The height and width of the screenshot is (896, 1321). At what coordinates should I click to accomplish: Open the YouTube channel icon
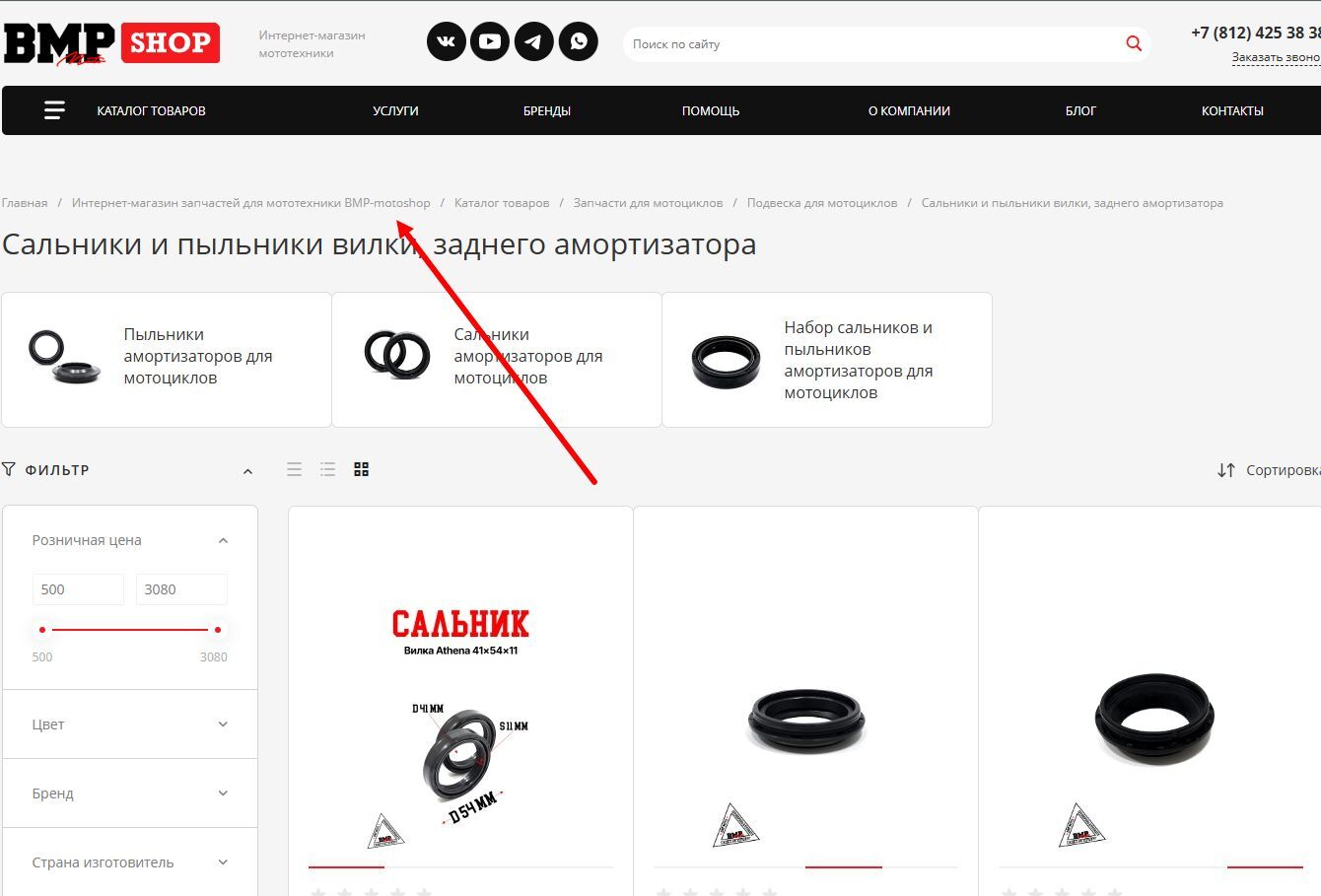click(x=490, y=41)
